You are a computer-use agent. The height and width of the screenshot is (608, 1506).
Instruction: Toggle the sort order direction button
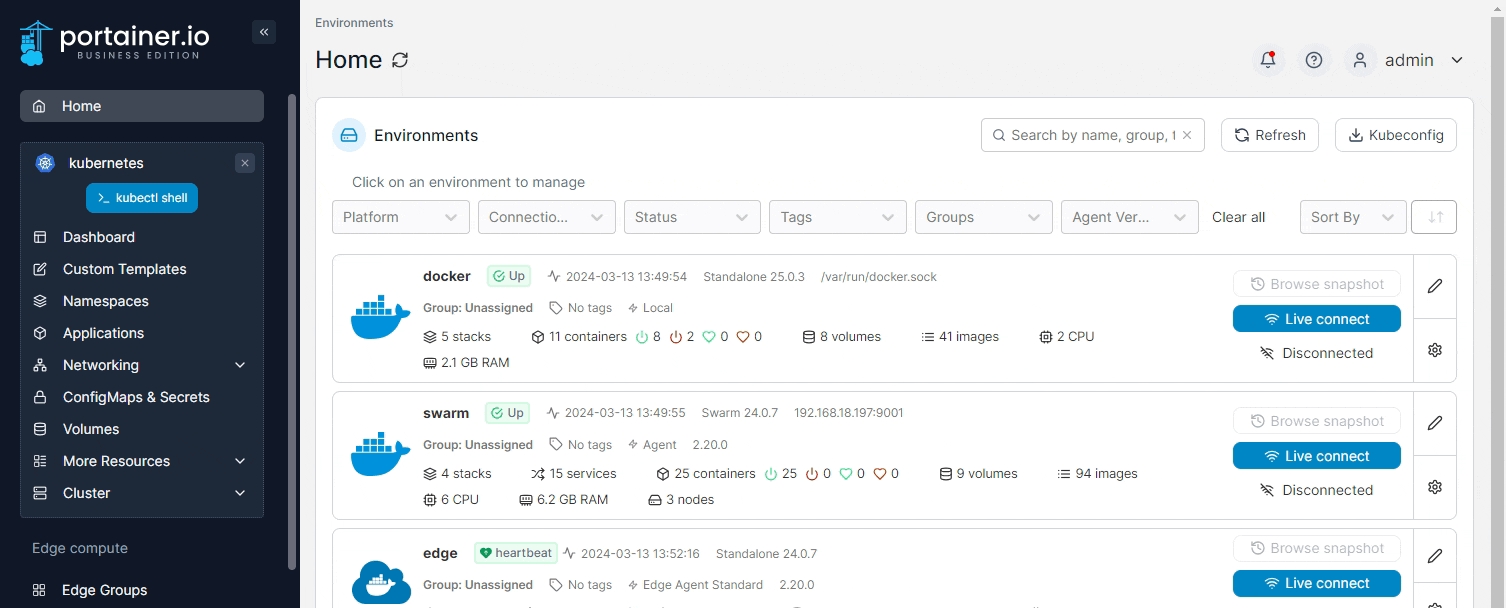point(1434,217)
